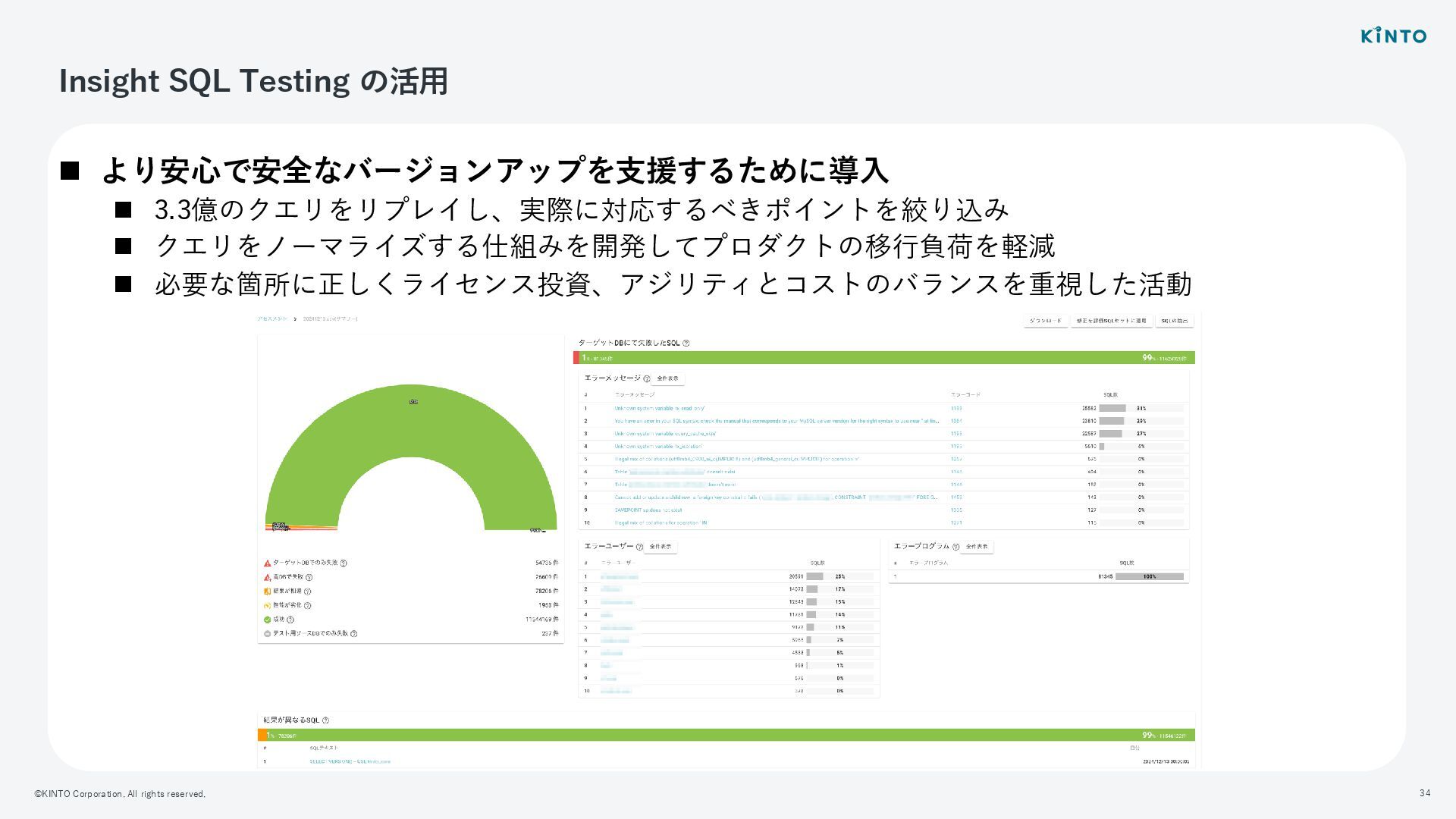Click the help icon next to エラープログラム heading
The image size is (1456, 819).
tap(955, 547)
